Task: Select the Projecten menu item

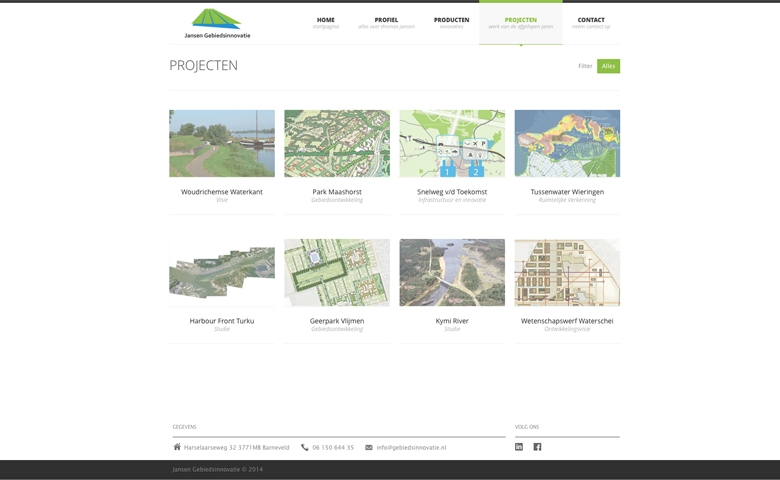Action: click(521, 23)
